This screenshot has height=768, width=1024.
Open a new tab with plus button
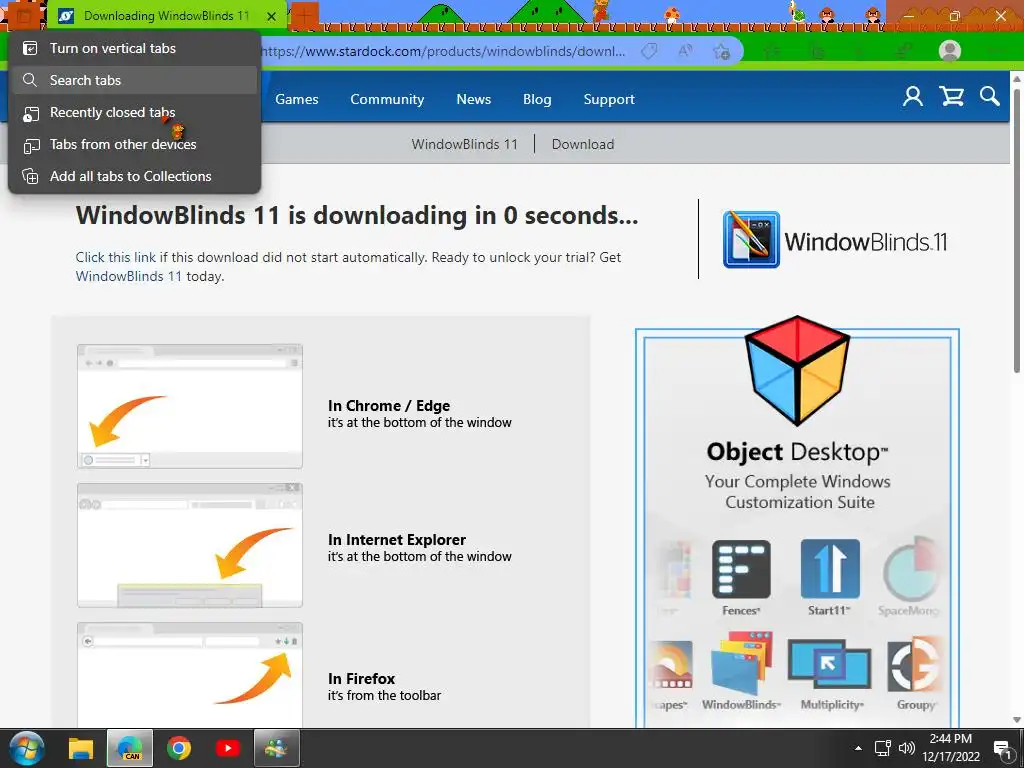coord(304,16)
